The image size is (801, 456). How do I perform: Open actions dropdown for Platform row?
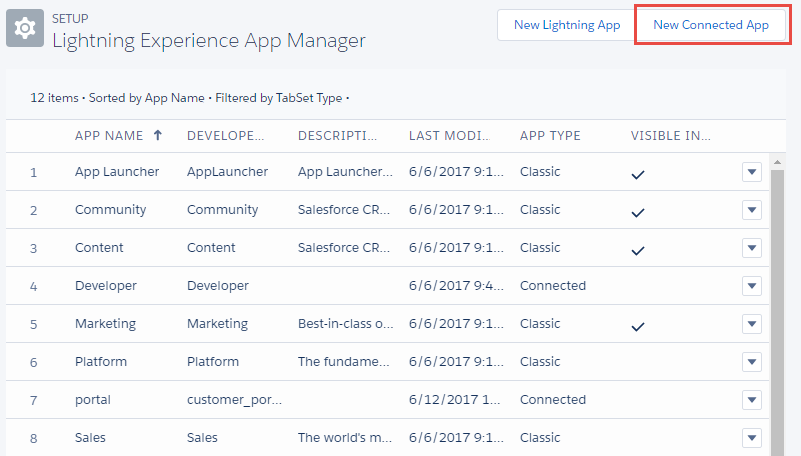click(752, 362)
